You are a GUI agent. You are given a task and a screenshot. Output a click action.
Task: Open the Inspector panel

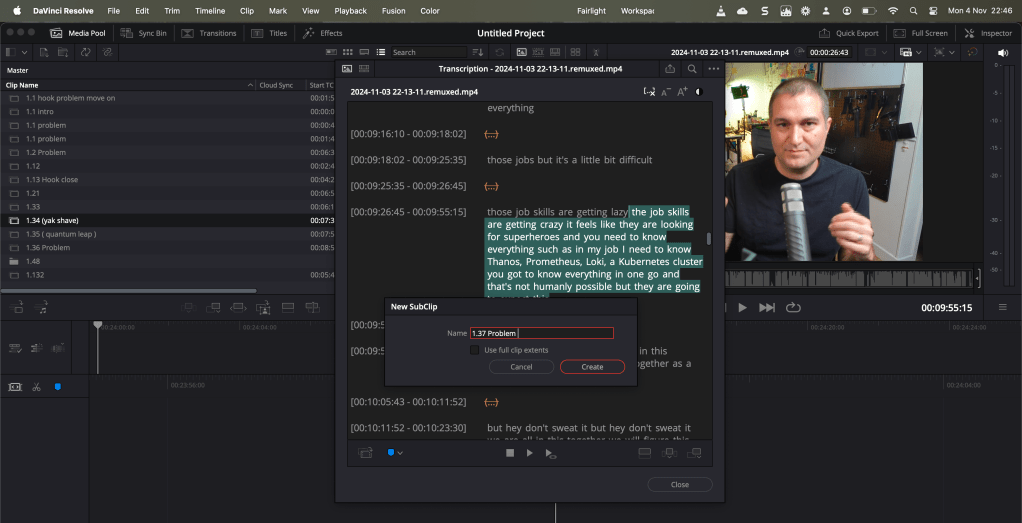(x=988, y=33)
